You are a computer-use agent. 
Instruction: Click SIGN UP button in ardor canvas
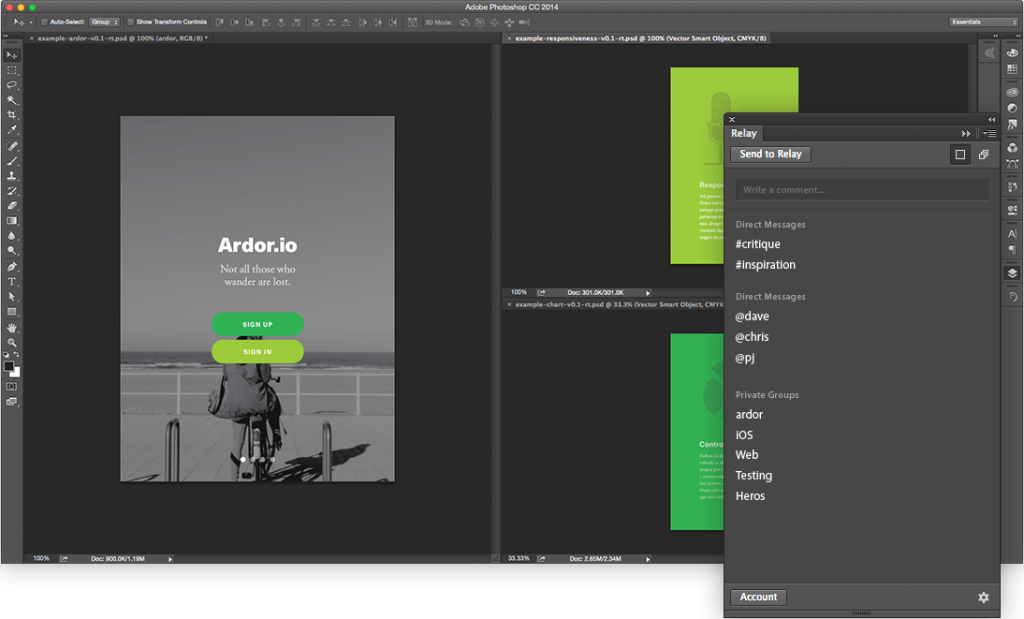257,325
